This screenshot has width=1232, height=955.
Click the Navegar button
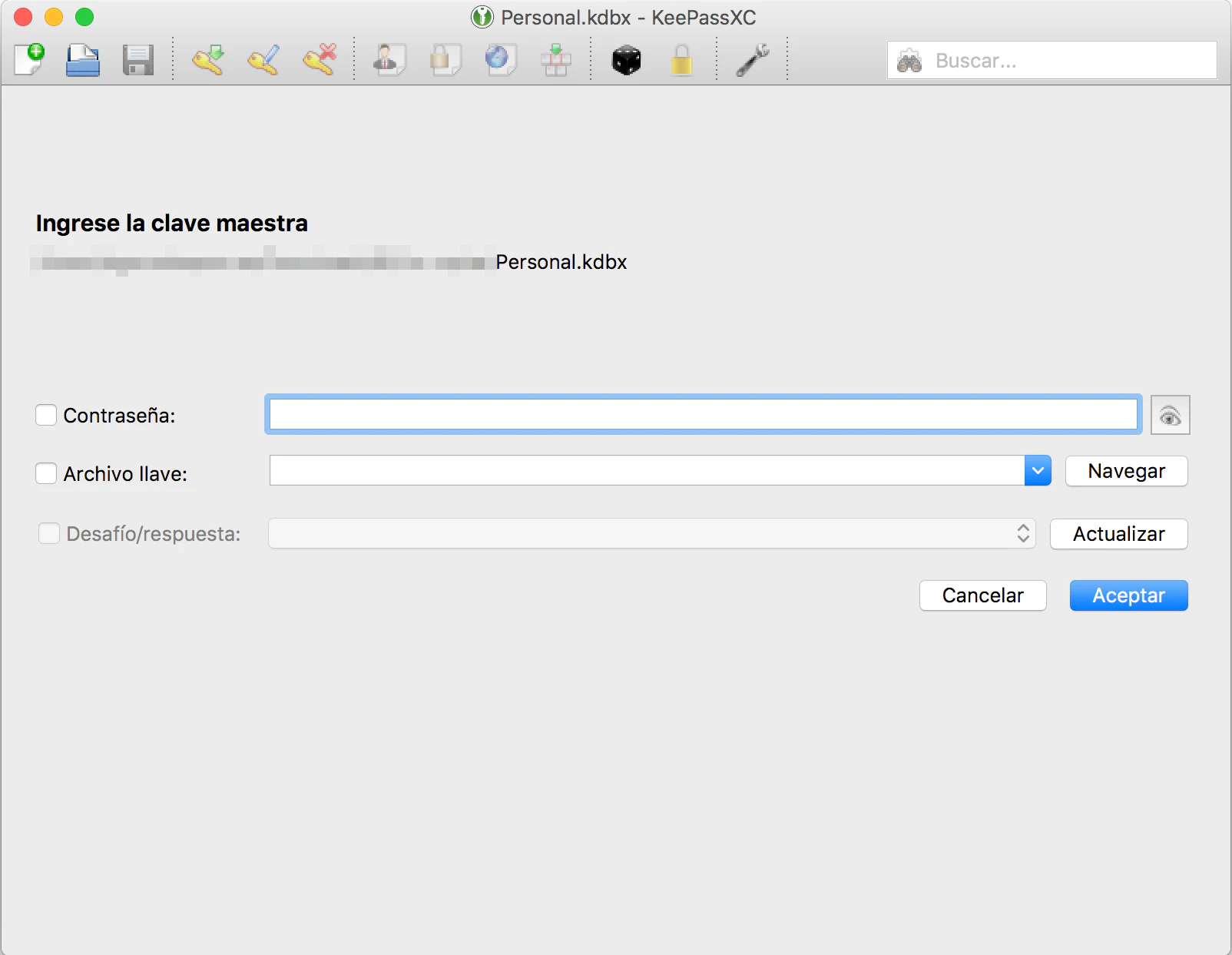tap(1126, 471)
